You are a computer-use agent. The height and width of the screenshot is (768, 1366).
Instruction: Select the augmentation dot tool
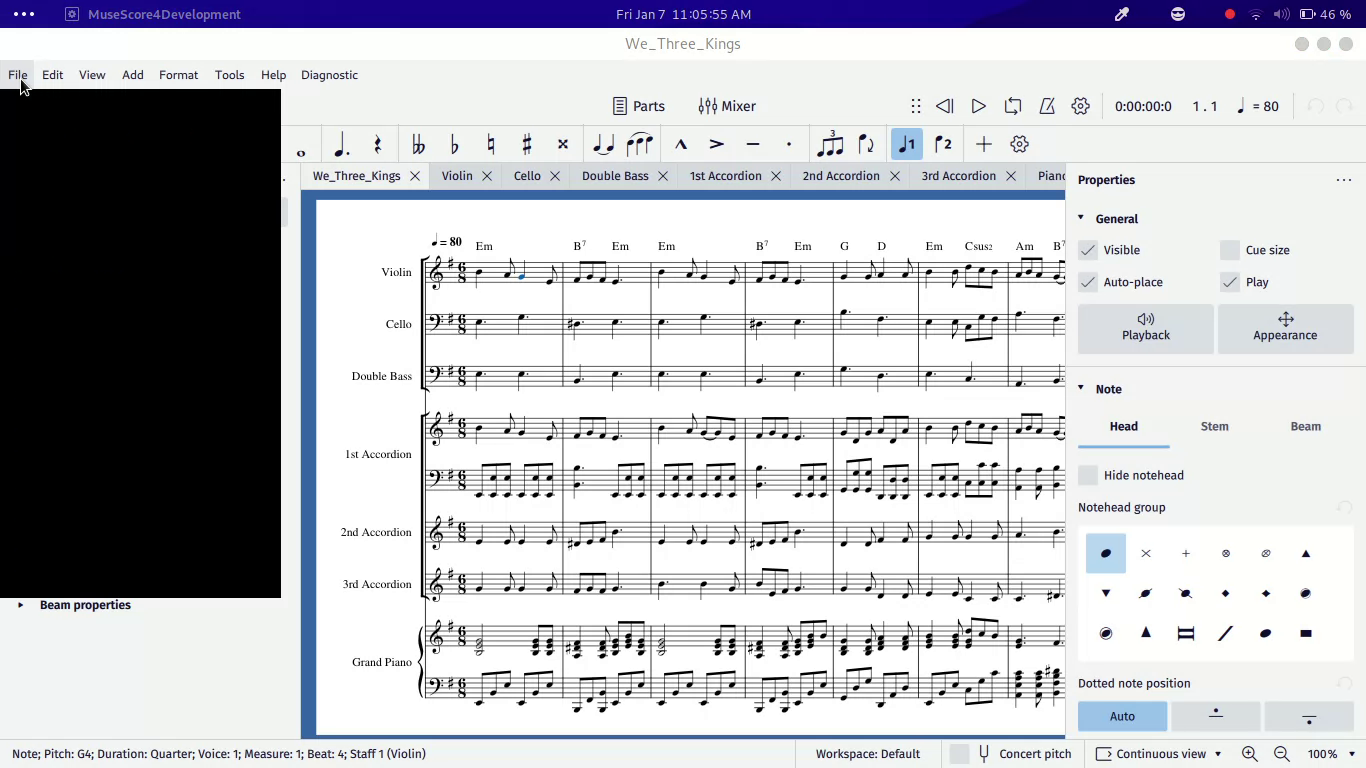(x=341, y=145)
